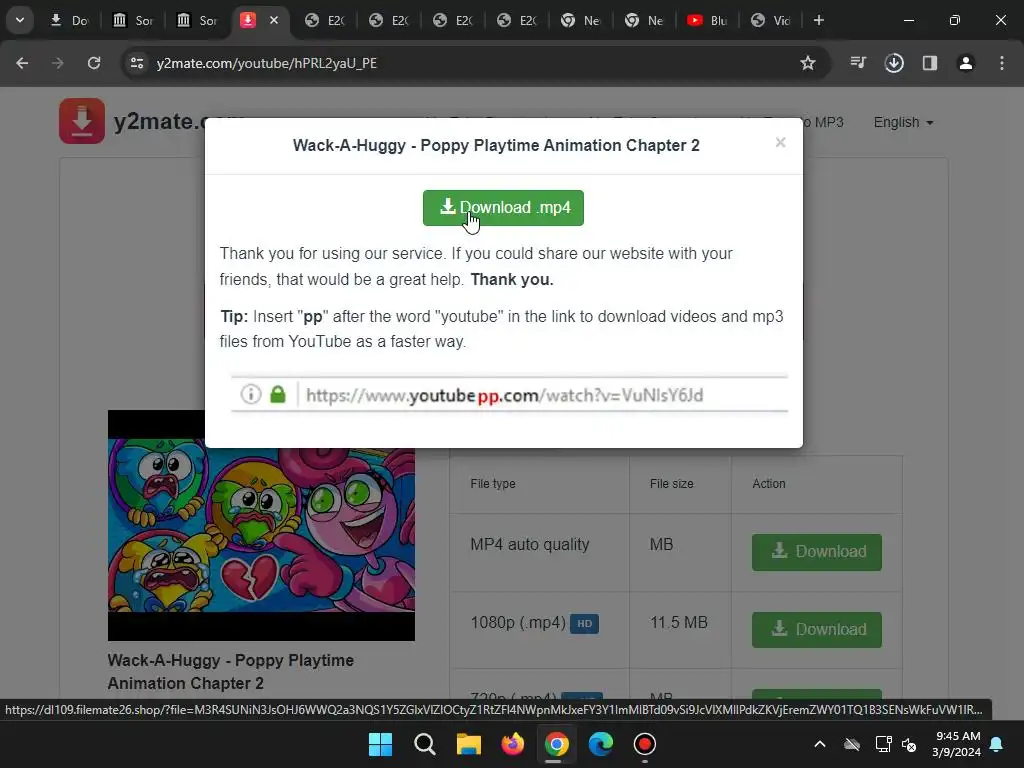Click the y2mate red download logo
1024x768 pixels.
tap(82, 121)
